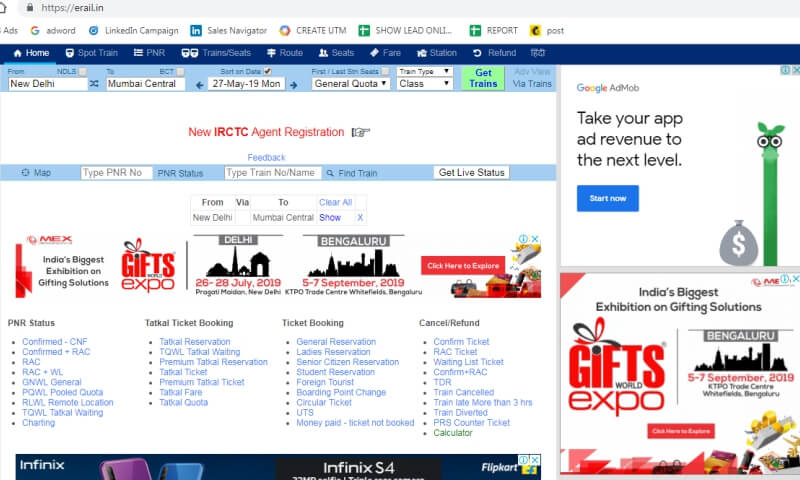Close the Gifts Expo banner ad

click(535, 239)
